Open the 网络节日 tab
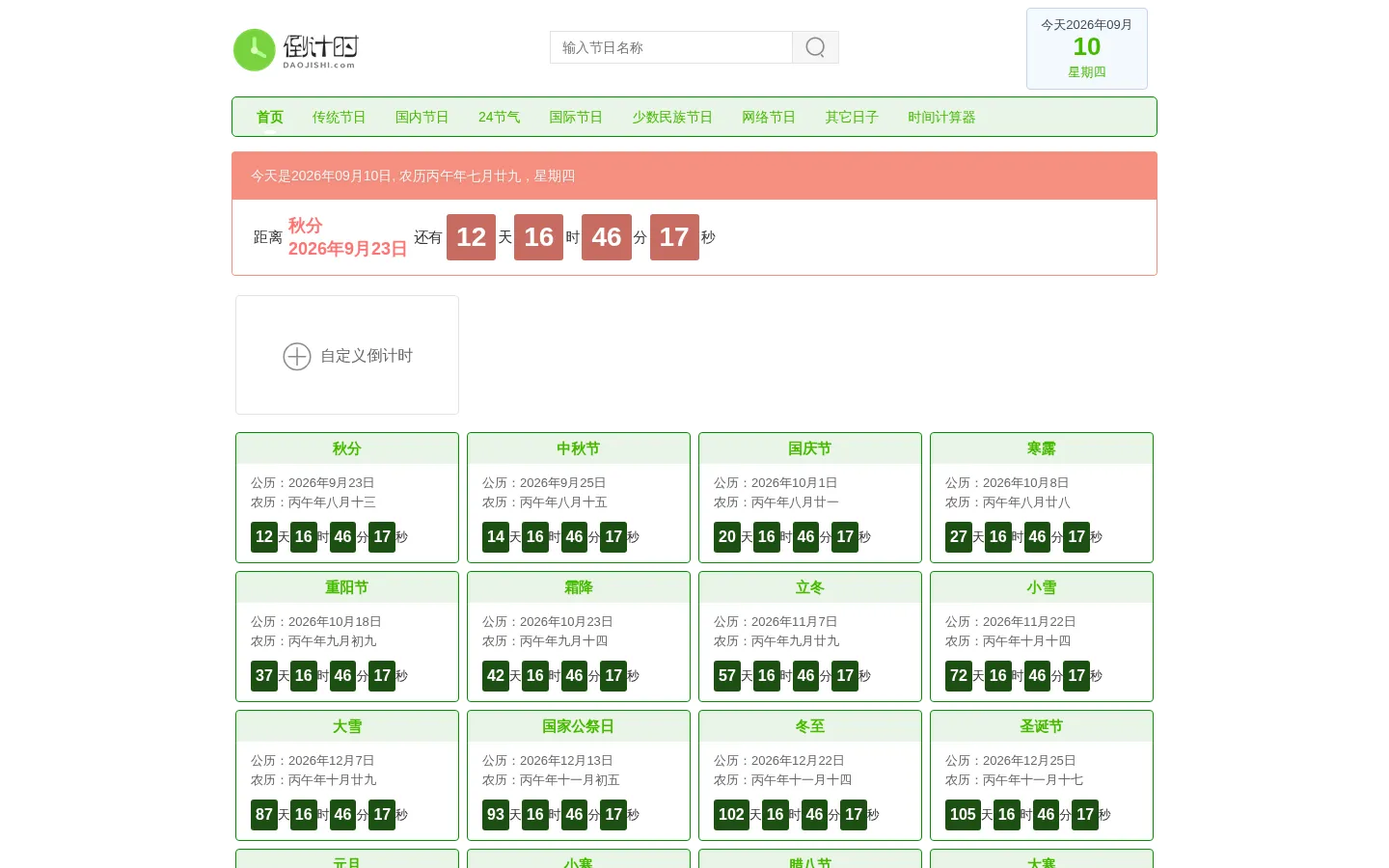1389x868 pixels. pyautogui.click(x=769, y=117)
